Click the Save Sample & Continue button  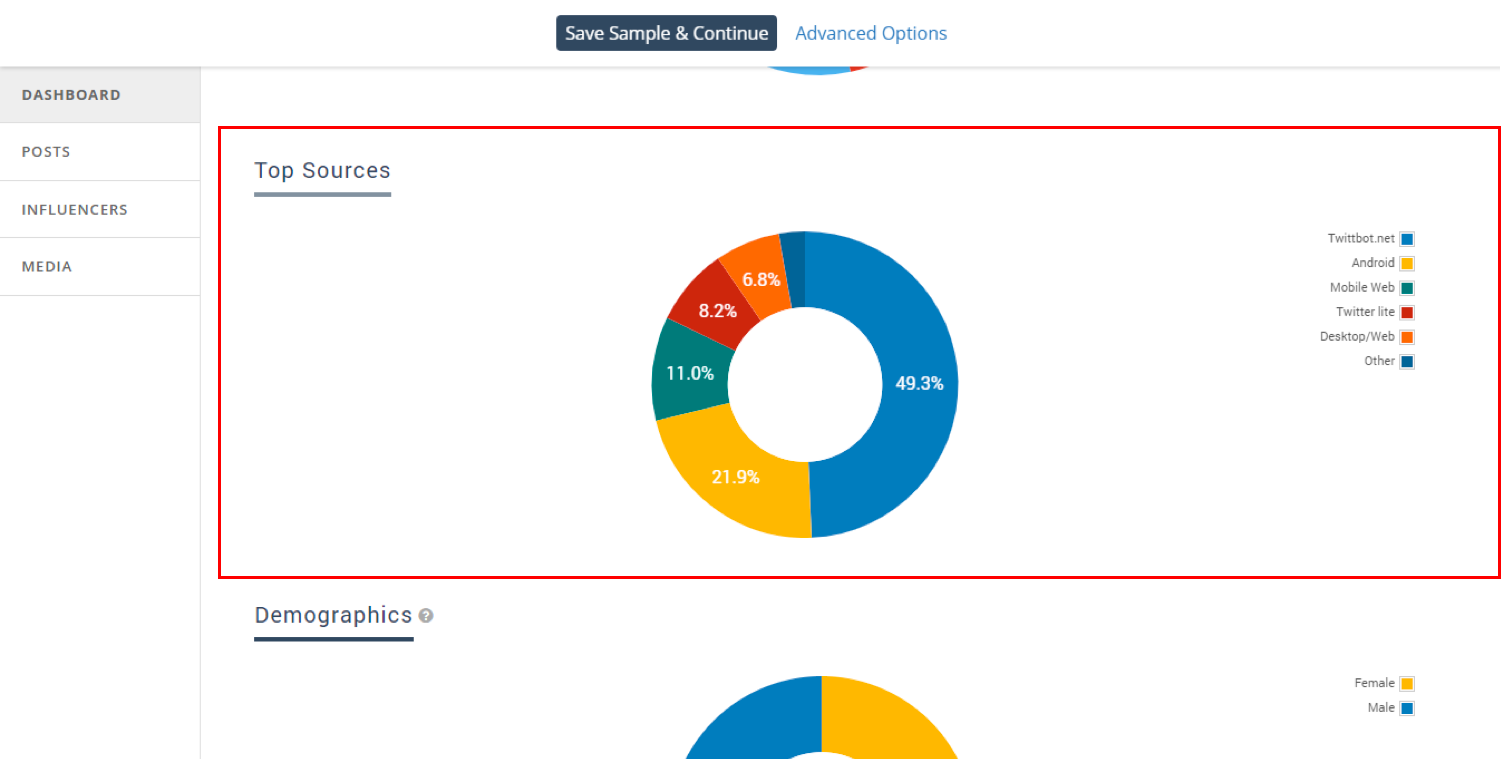coord(666,33)
